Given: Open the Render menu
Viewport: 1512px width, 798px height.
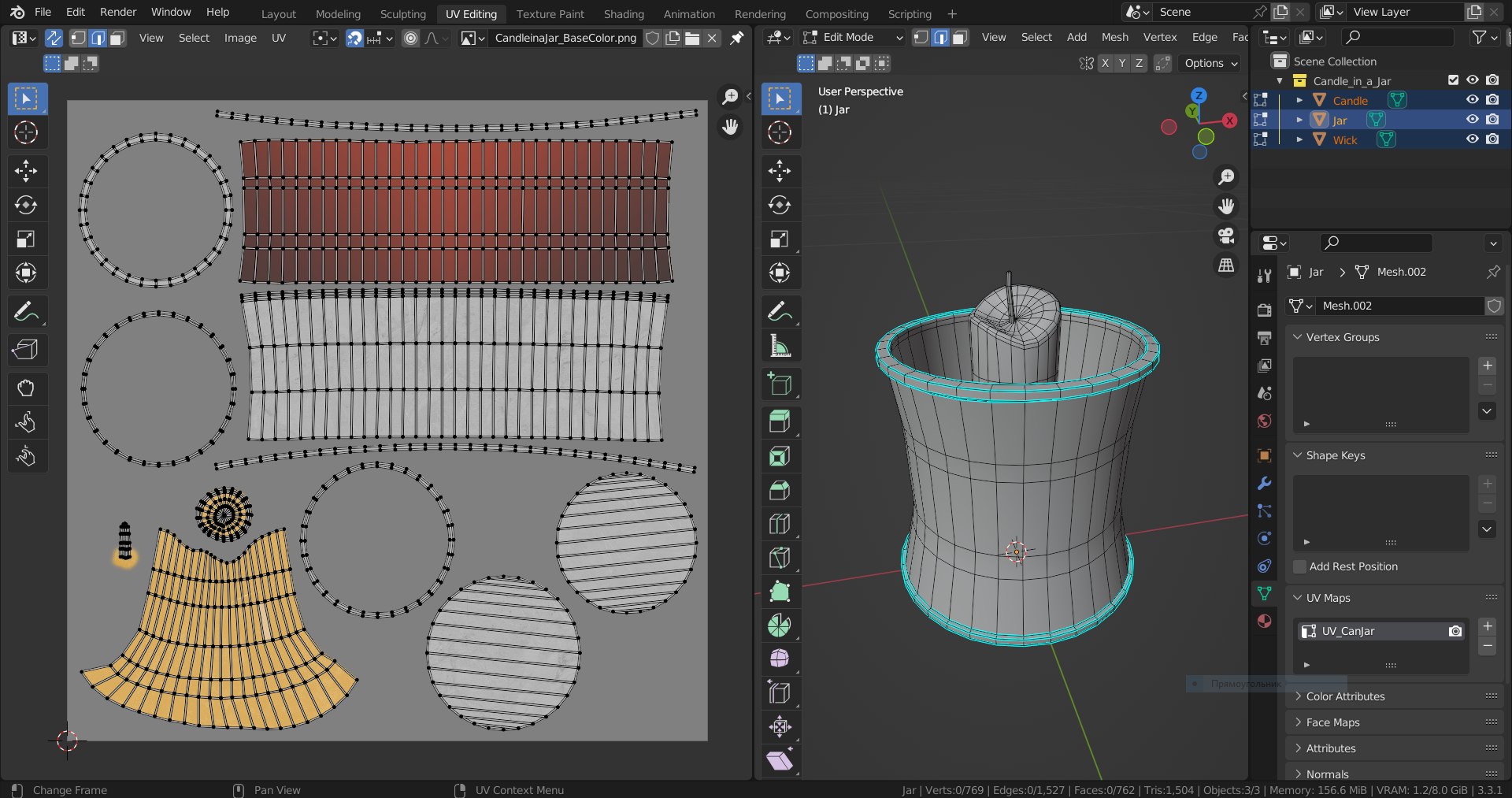Looking at the screenshot, I should click(x=118, y=12).
